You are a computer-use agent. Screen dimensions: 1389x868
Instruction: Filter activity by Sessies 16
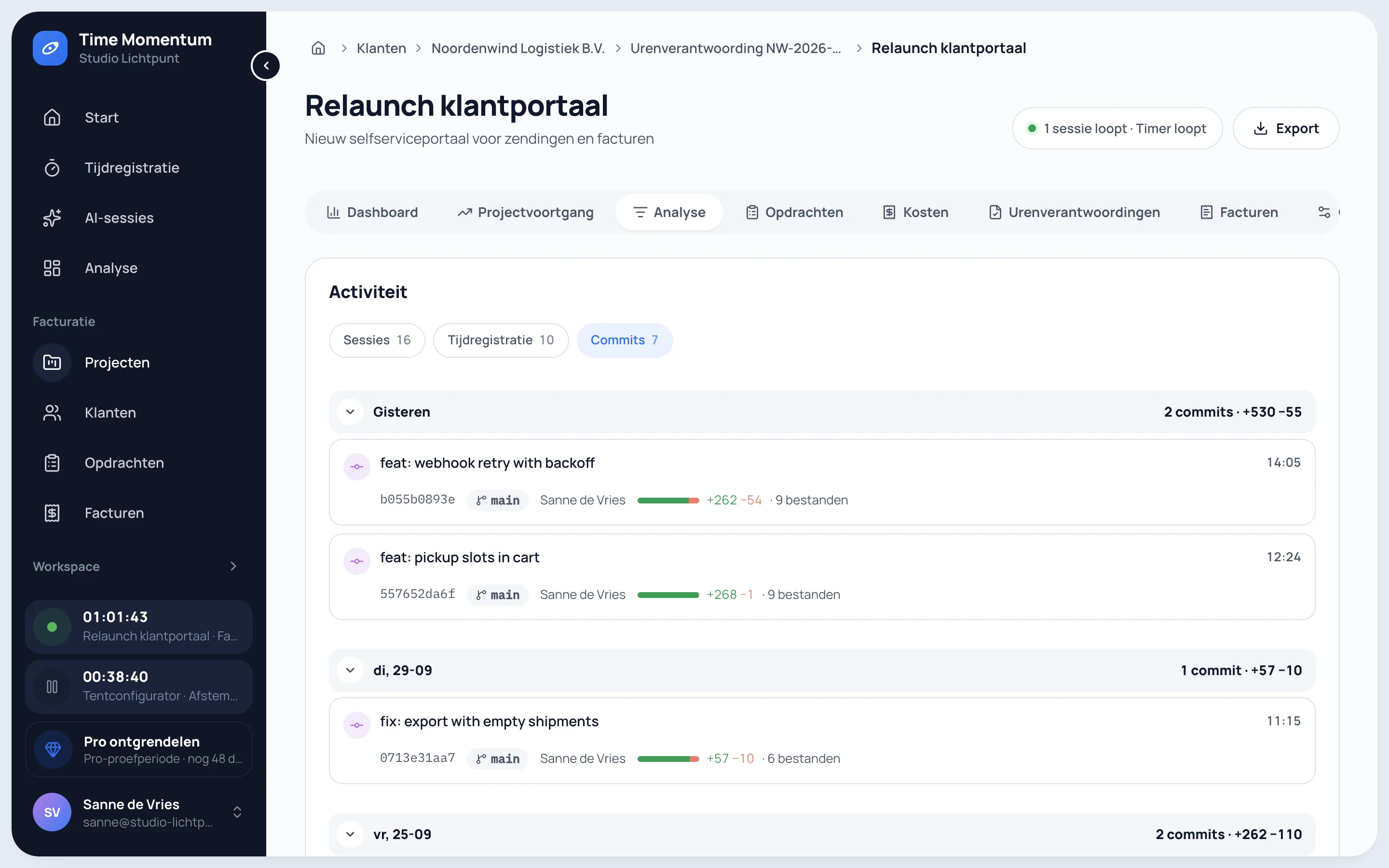tap(377, 340)
